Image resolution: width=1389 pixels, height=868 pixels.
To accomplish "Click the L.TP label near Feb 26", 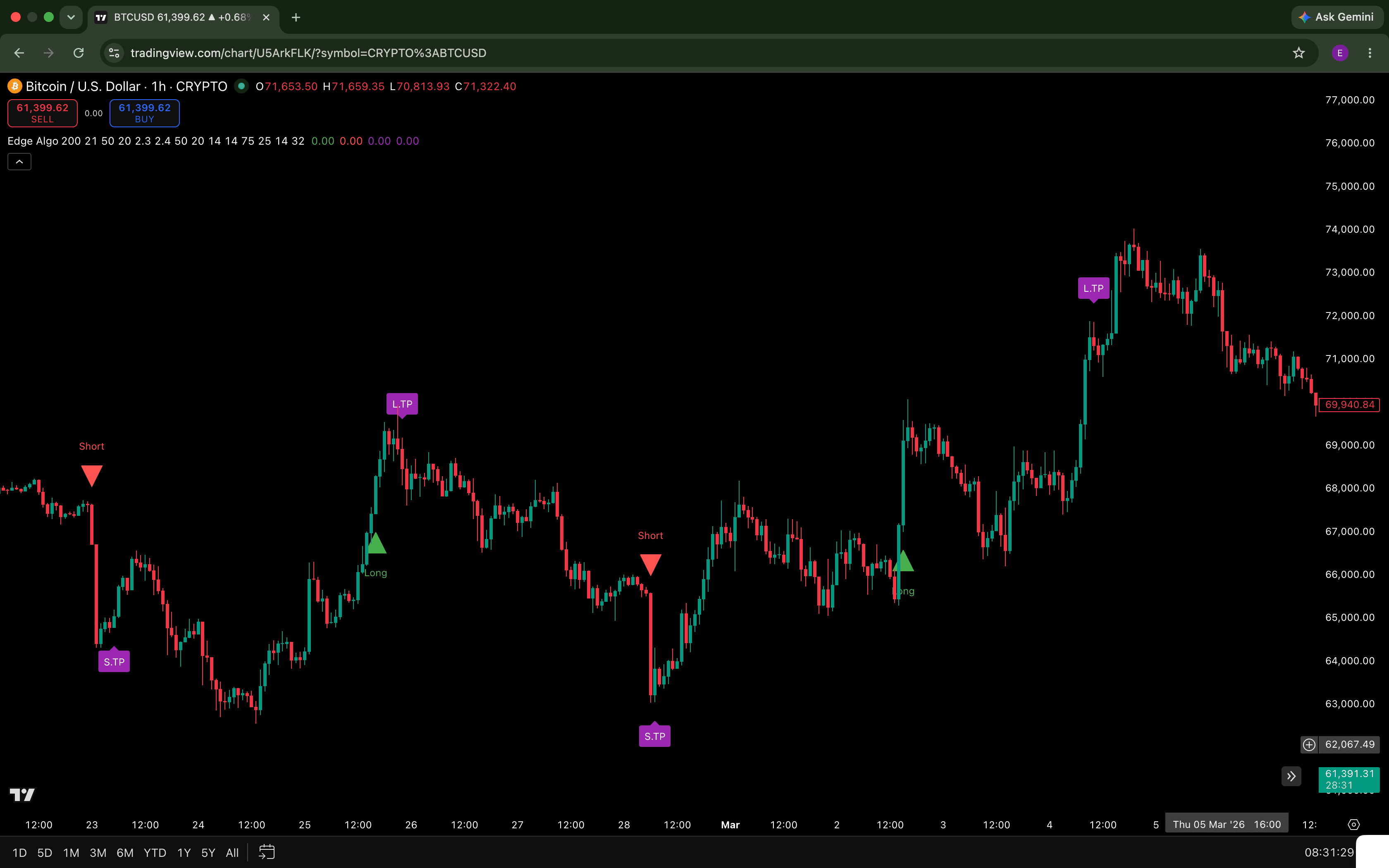I will tap(402, 404).
